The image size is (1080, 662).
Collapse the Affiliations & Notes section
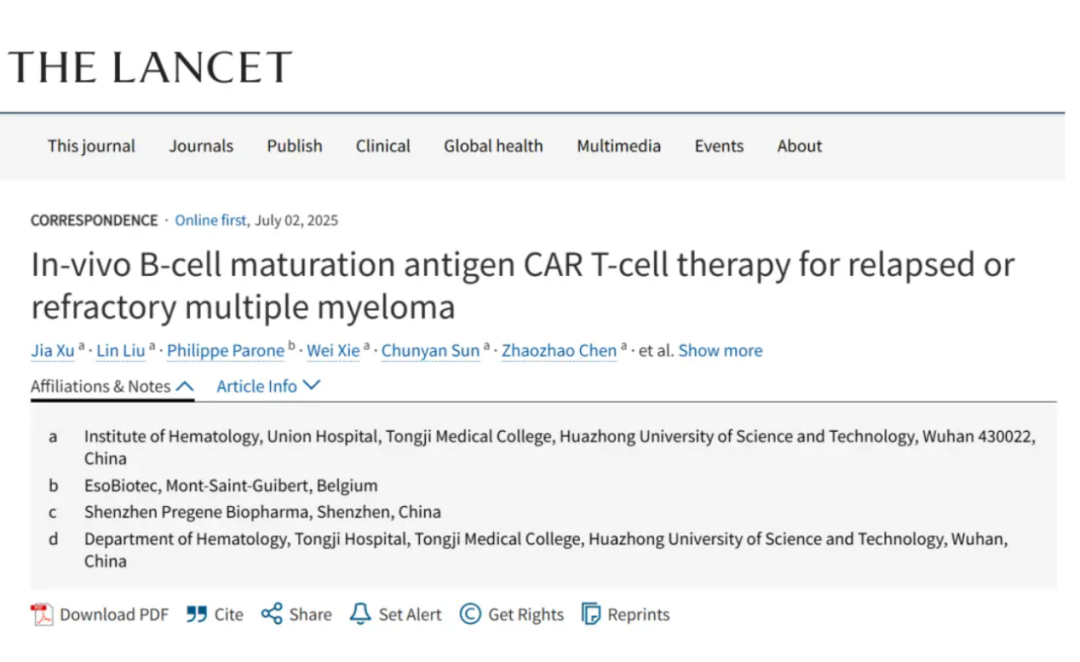[x=112, y=386]
